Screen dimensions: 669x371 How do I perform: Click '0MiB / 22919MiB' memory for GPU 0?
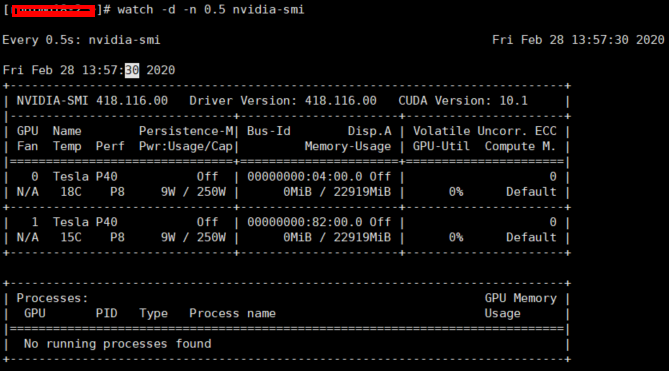coord(337,192)
